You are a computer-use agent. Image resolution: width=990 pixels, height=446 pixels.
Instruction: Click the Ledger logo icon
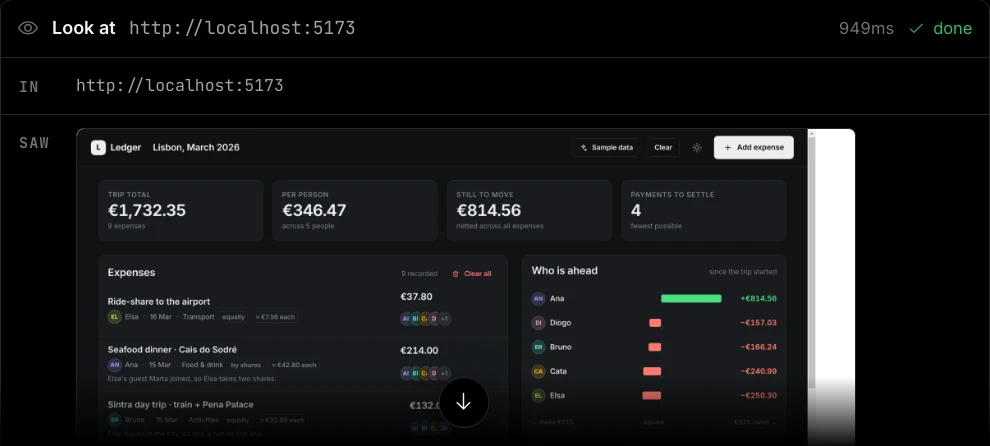click(98, 147)
